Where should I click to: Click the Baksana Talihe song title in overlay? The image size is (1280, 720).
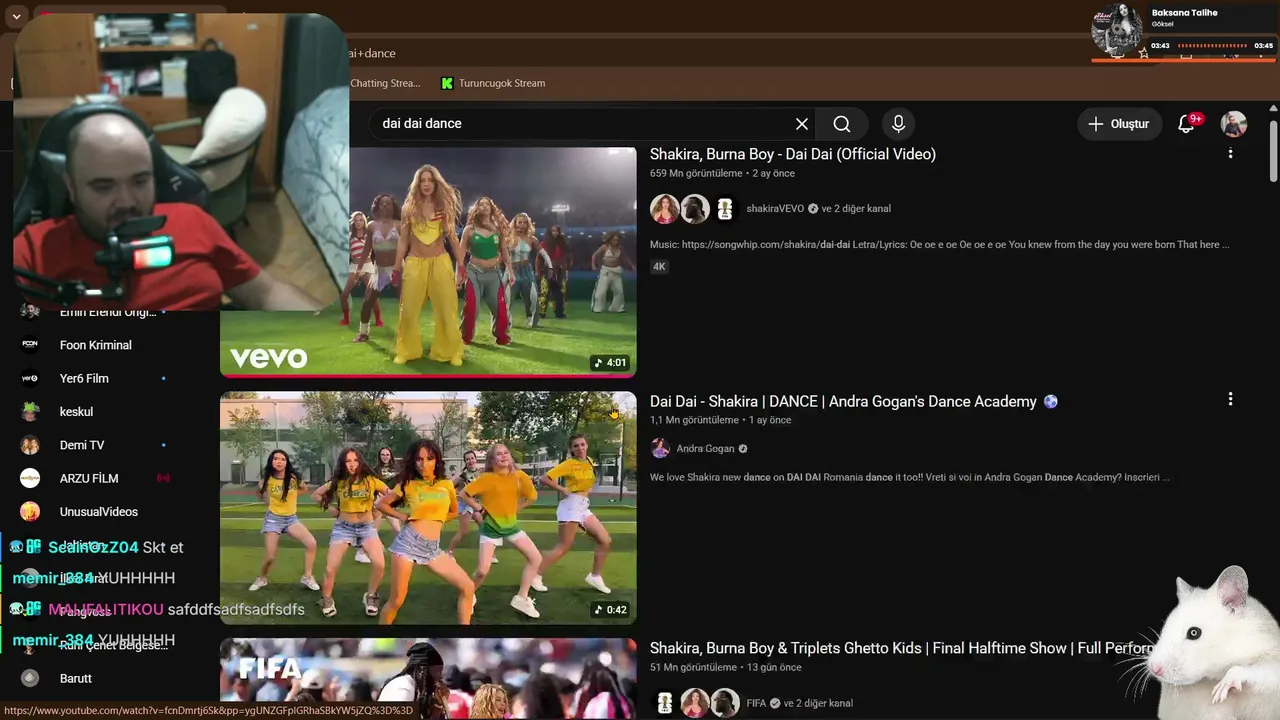point(1184,13)
